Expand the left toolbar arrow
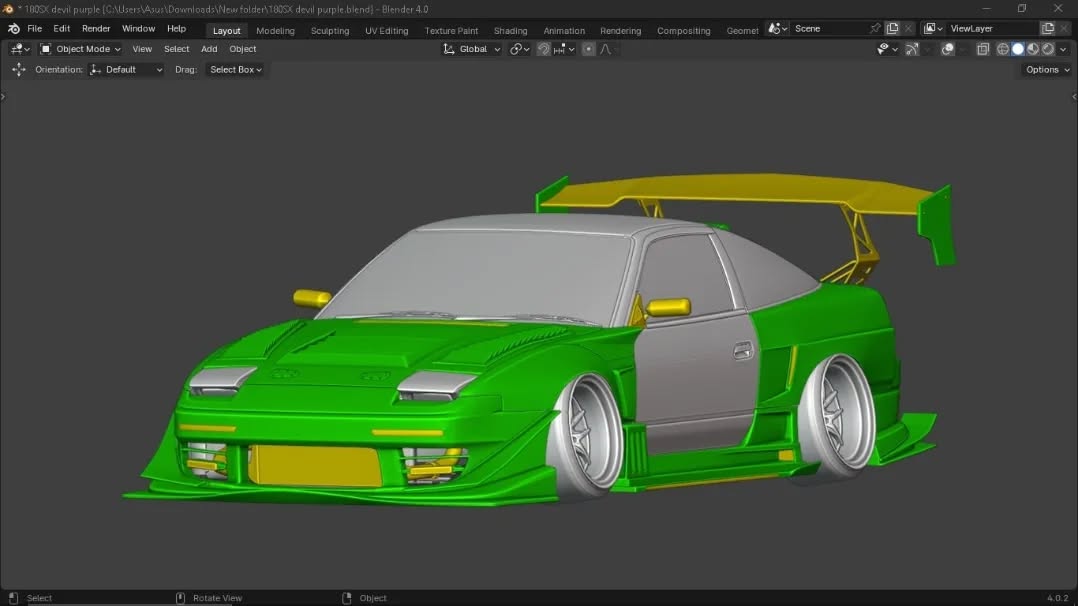 click(3, 97)
